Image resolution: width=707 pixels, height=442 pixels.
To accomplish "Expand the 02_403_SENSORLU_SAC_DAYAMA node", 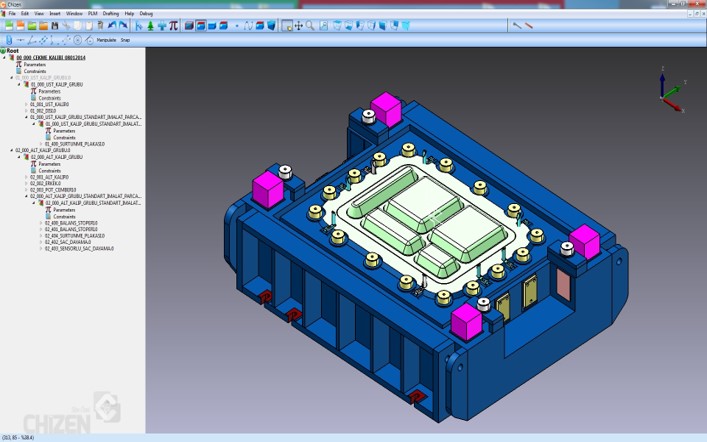I will pos(41,249).
